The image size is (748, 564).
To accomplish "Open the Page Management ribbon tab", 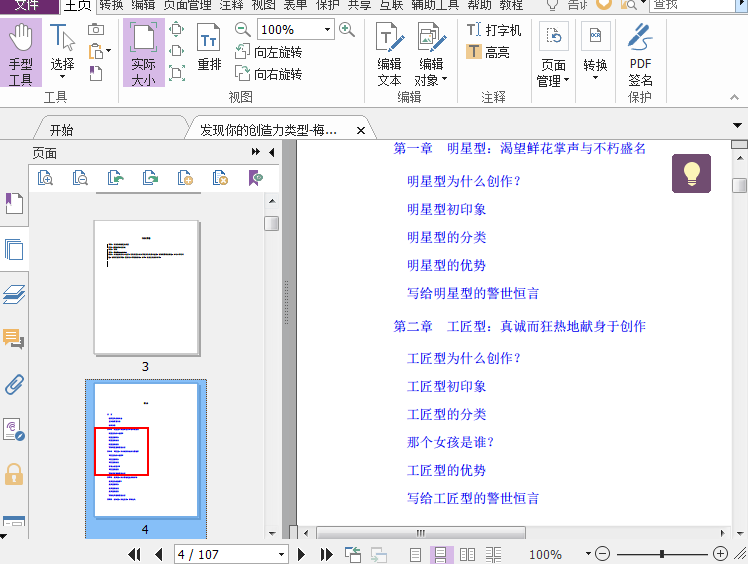I will point(188,5).
